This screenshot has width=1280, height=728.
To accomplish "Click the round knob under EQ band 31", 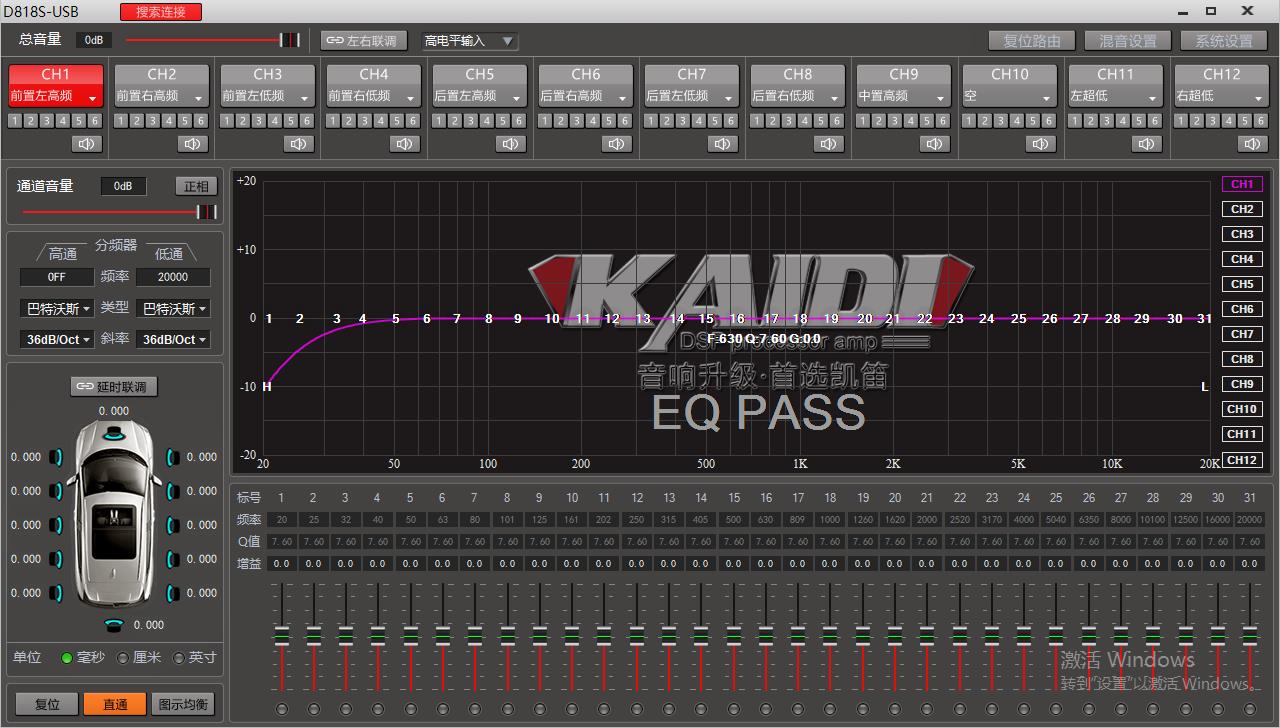I will click(x=1250, y=709).
